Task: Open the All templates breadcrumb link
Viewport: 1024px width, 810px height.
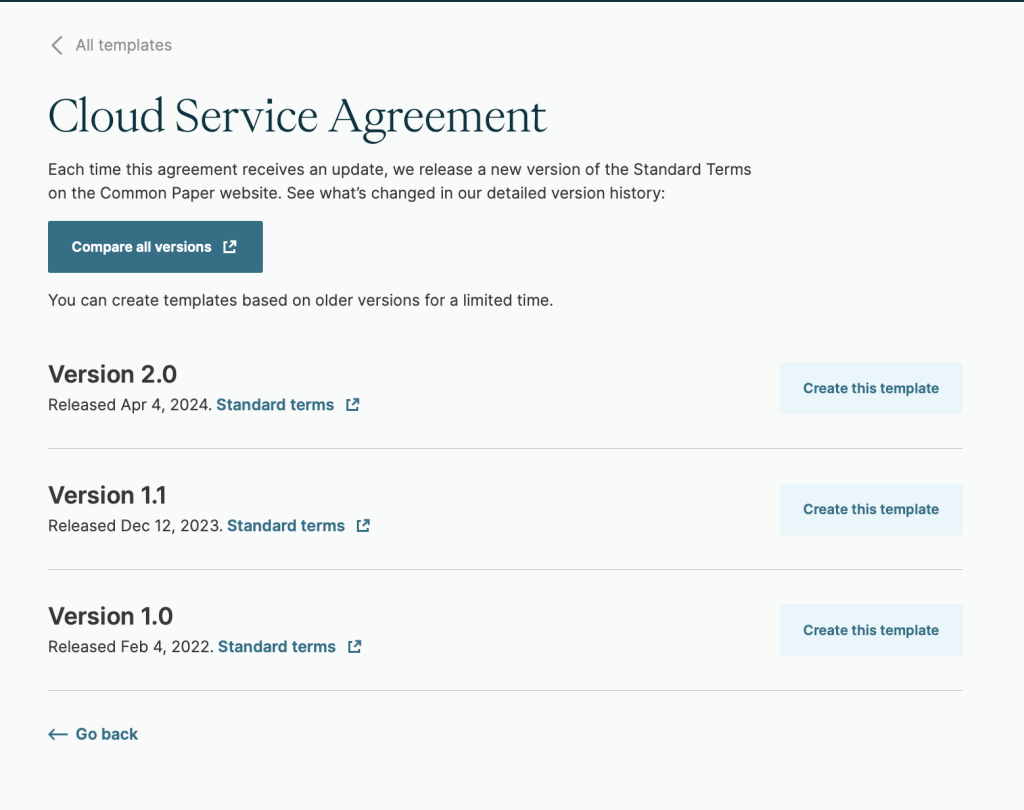Action: 123,45
